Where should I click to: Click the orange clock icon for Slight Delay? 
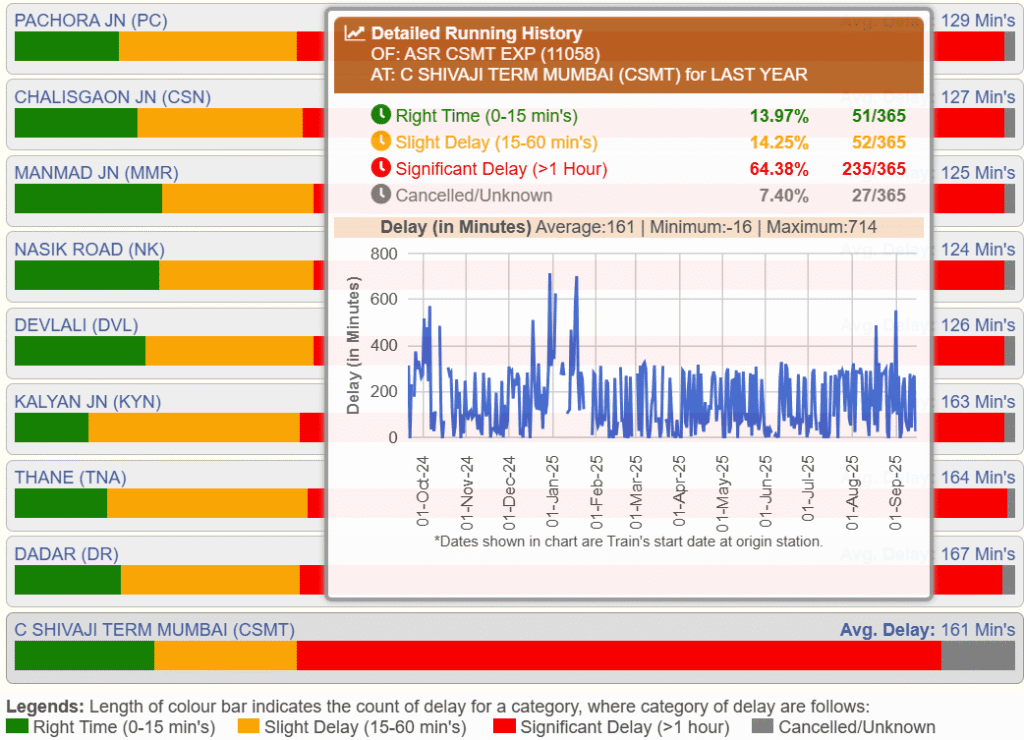pyautogui.click(x=381, y=142)
